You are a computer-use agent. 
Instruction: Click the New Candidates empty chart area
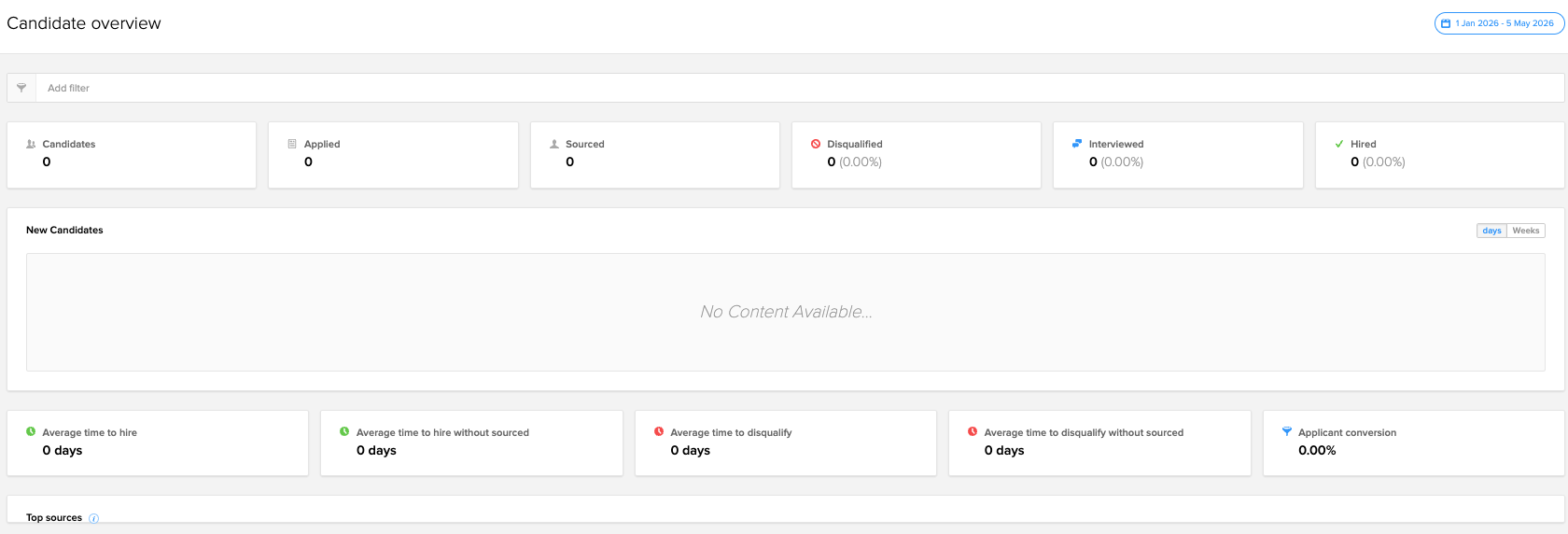[785, 312]
